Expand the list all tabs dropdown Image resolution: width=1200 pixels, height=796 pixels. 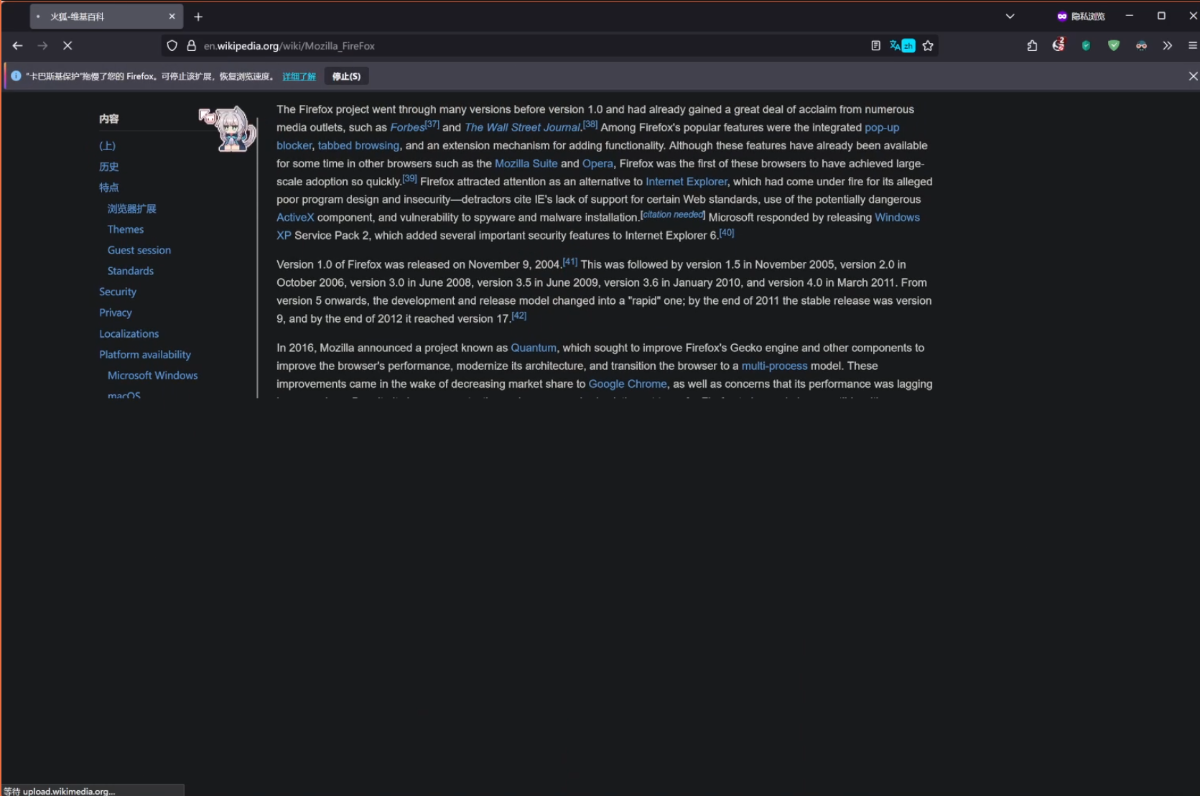[x=1009, y=16]
